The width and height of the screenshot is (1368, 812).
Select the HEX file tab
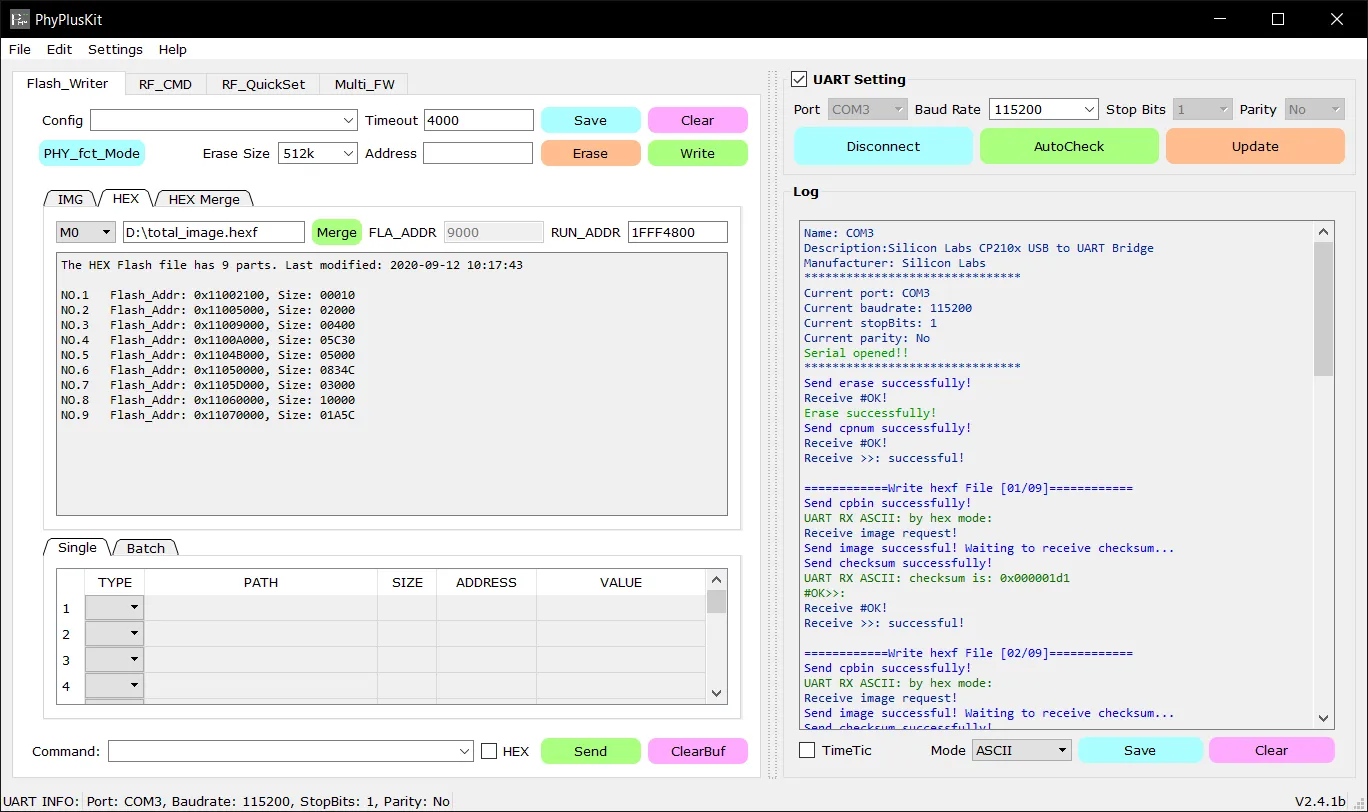coord(126,198)
